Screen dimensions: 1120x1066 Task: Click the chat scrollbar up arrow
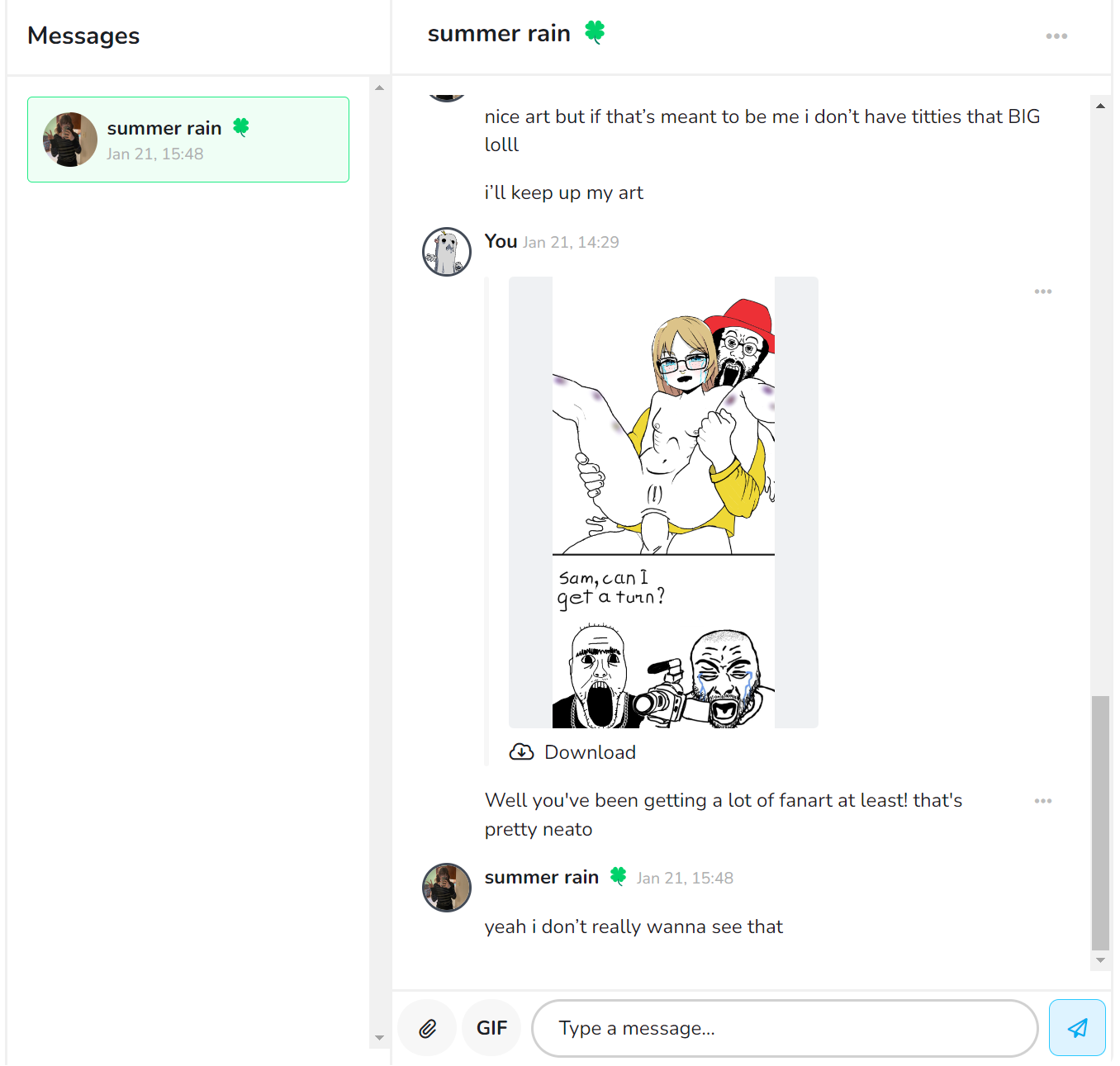pyautogui.click(x=1100, y=106)
